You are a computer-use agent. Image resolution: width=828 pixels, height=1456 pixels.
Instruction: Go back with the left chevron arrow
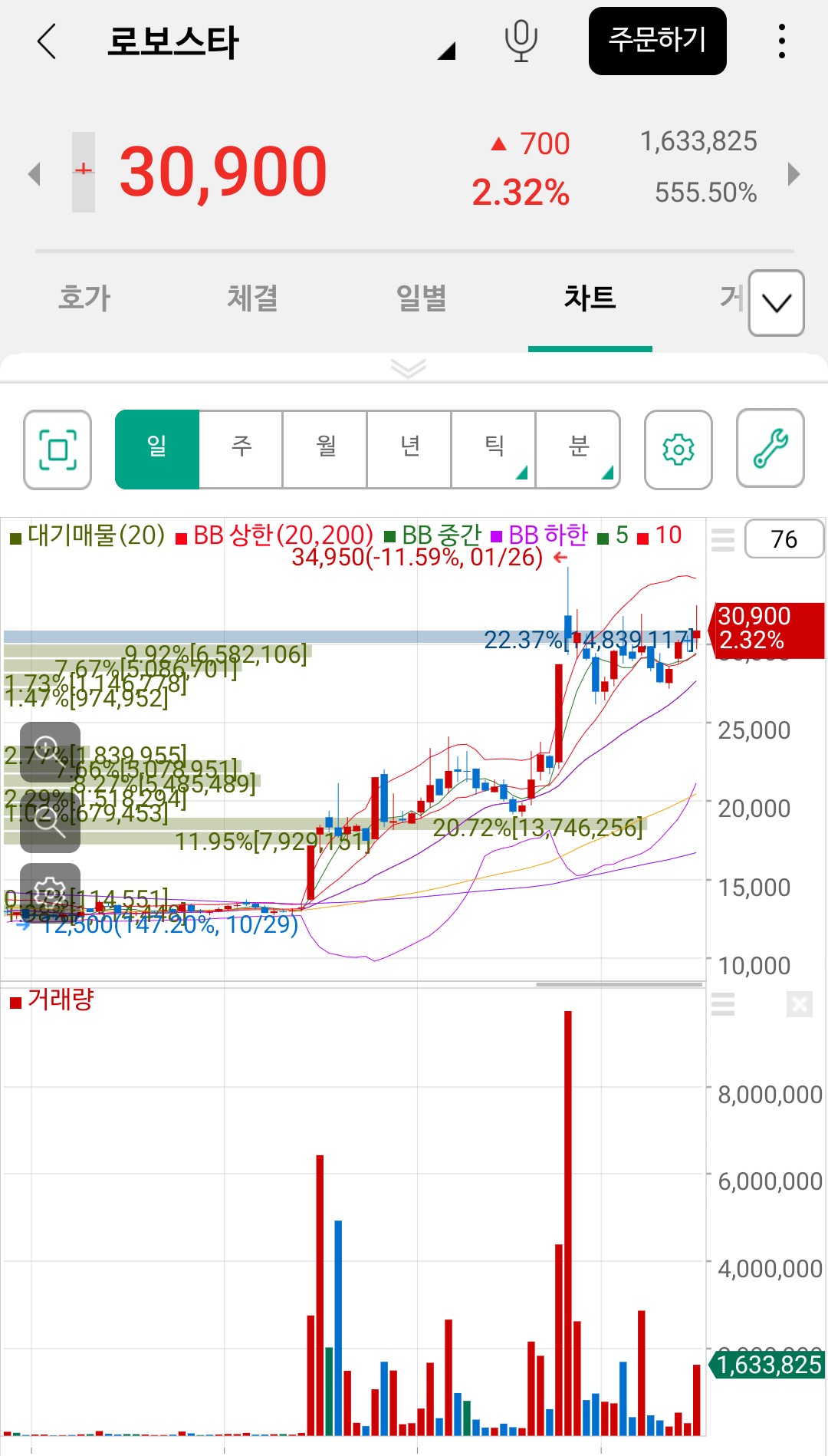pos(47,41)
